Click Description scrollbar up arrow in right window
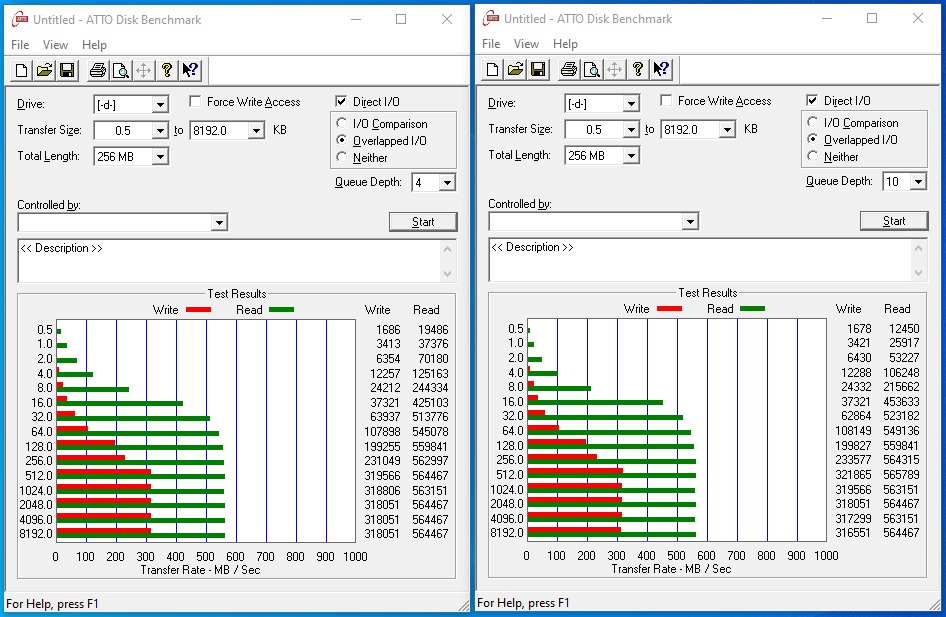946x617 pixels. (x=919, y=247)
